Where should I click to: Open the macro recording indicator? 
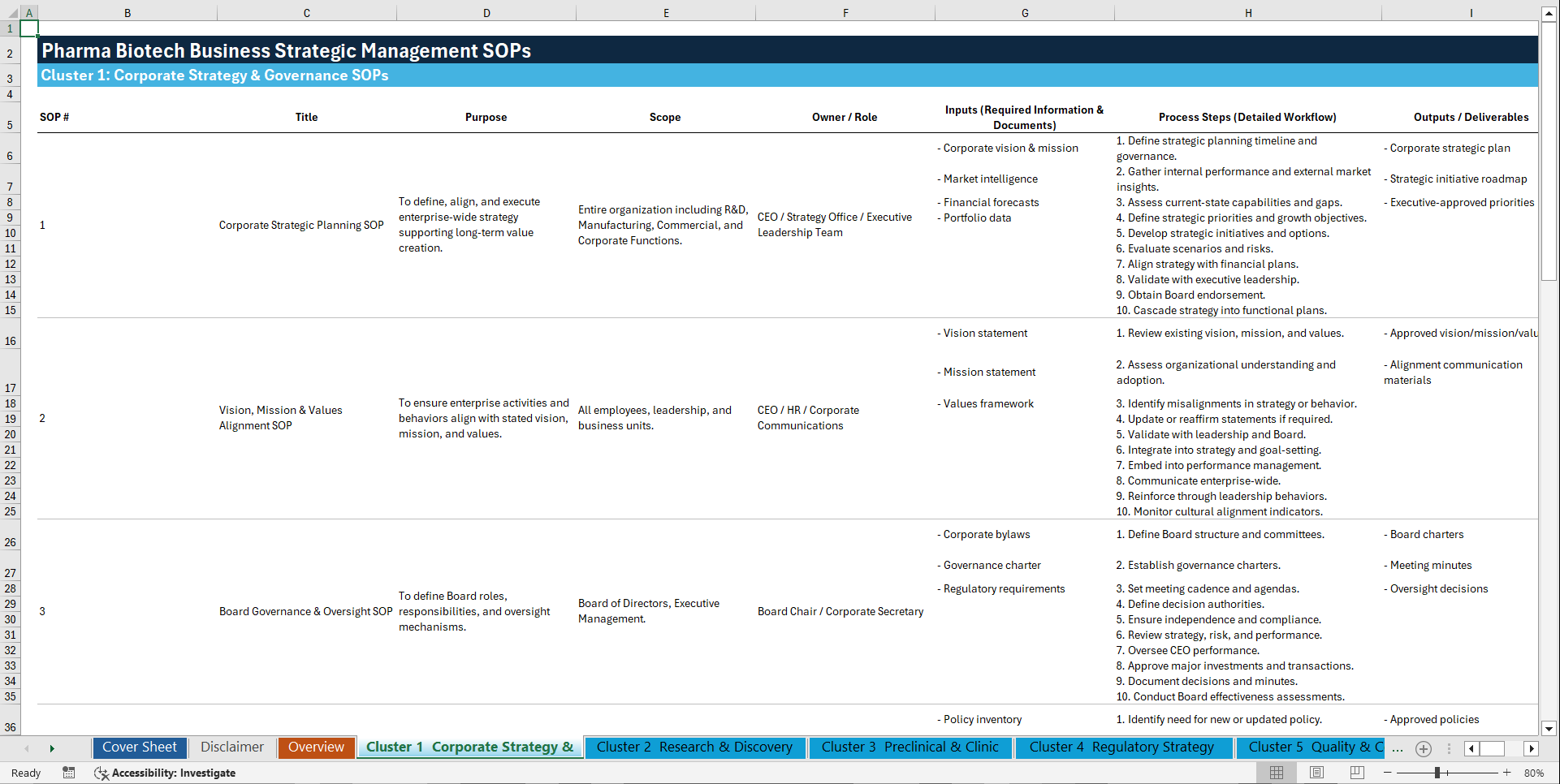[69, 773]
